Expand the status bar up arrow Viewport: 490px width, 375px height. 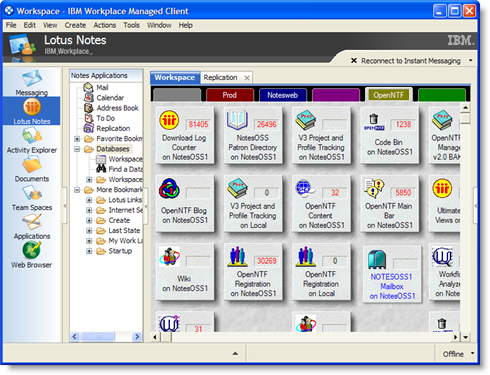pyautogui.click(x=235, y=353)
